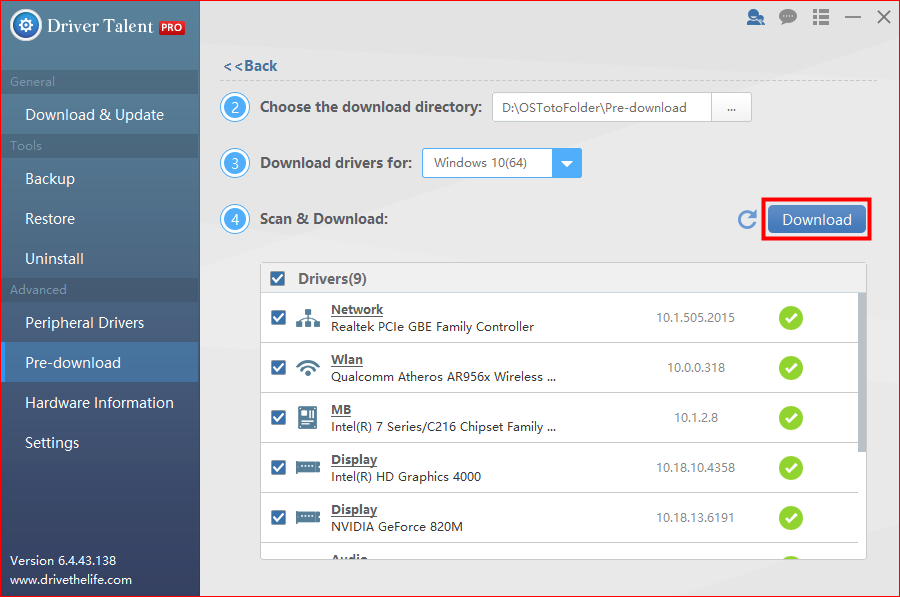The height and width of the screenshot is (597, 900).
Task: Click green check status for Network driver
Action: 791,318
